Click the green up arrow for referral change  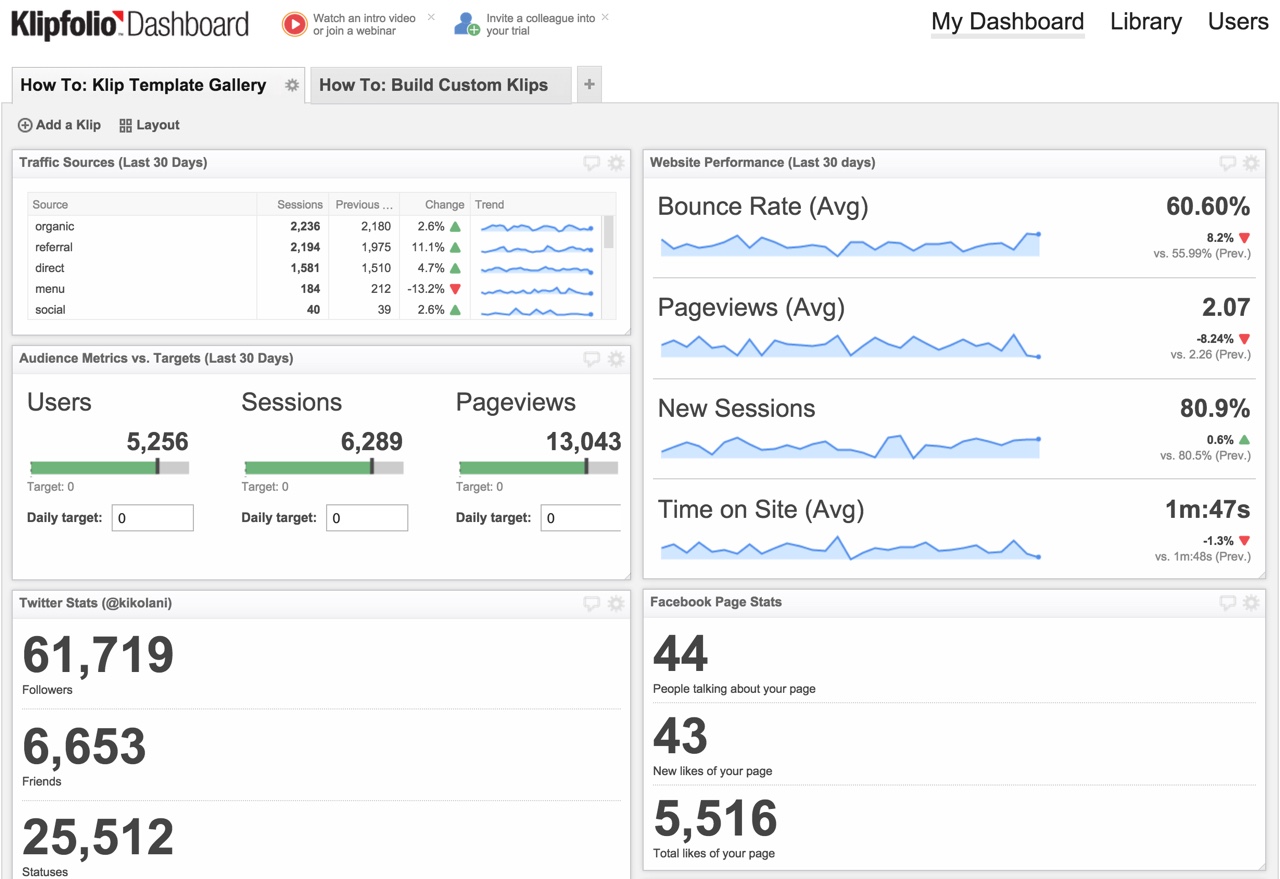point(455,247)
